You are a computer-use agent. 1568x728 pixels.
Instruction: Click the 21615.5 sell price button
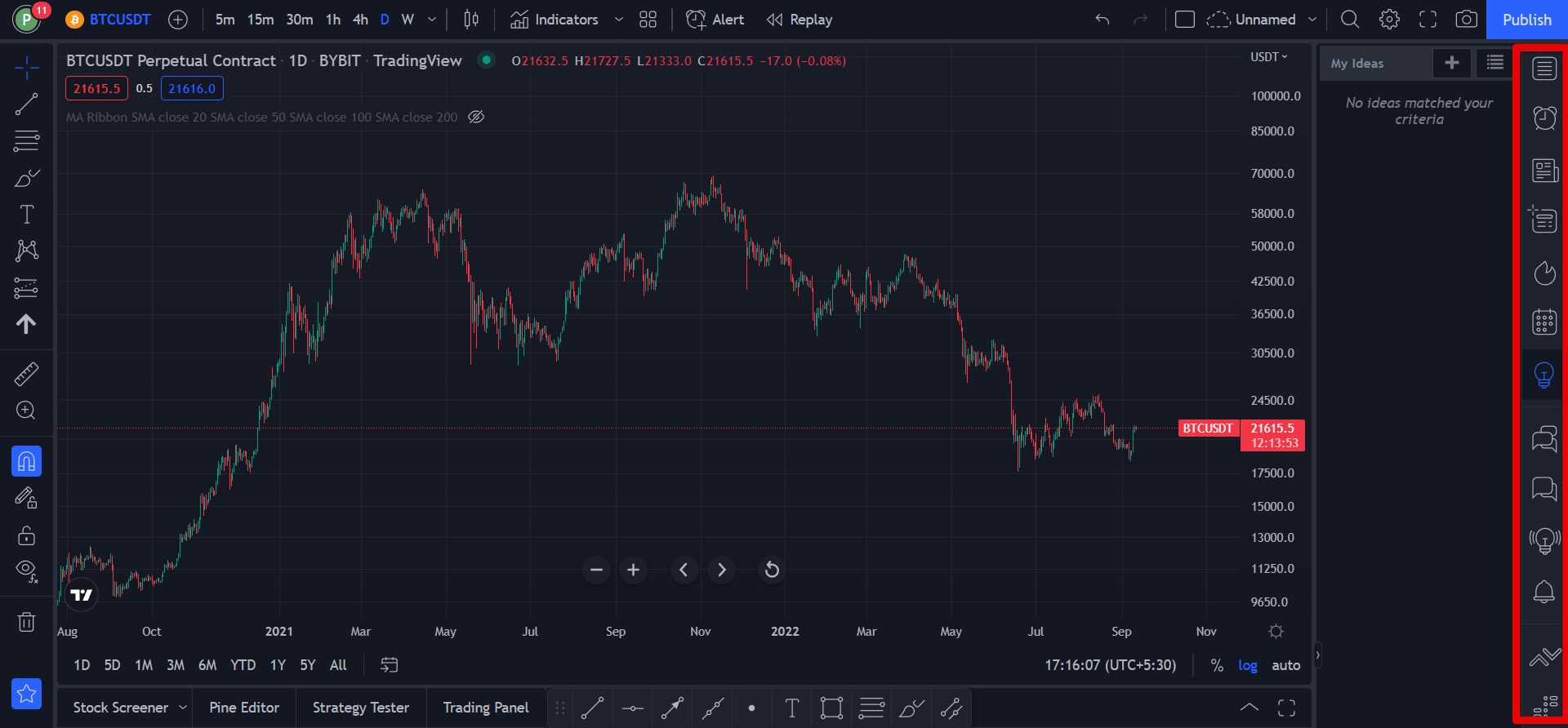click(x=96, y=88)
